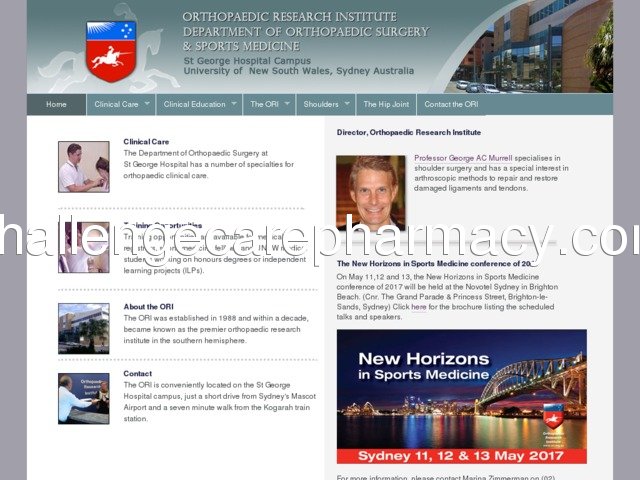
Task: Expand The ORI dropdown arrow
Action: (287, 104)
